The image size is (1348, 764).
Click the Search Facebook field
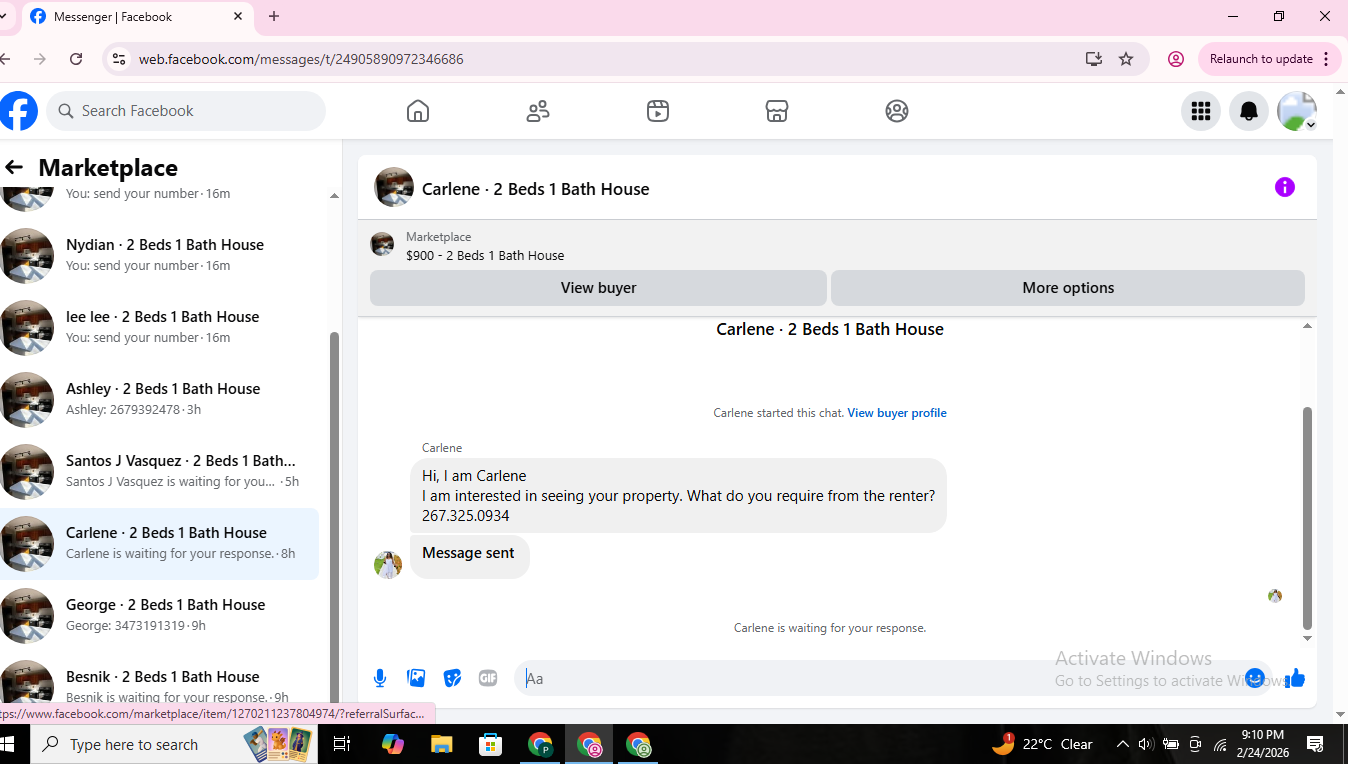186,111
